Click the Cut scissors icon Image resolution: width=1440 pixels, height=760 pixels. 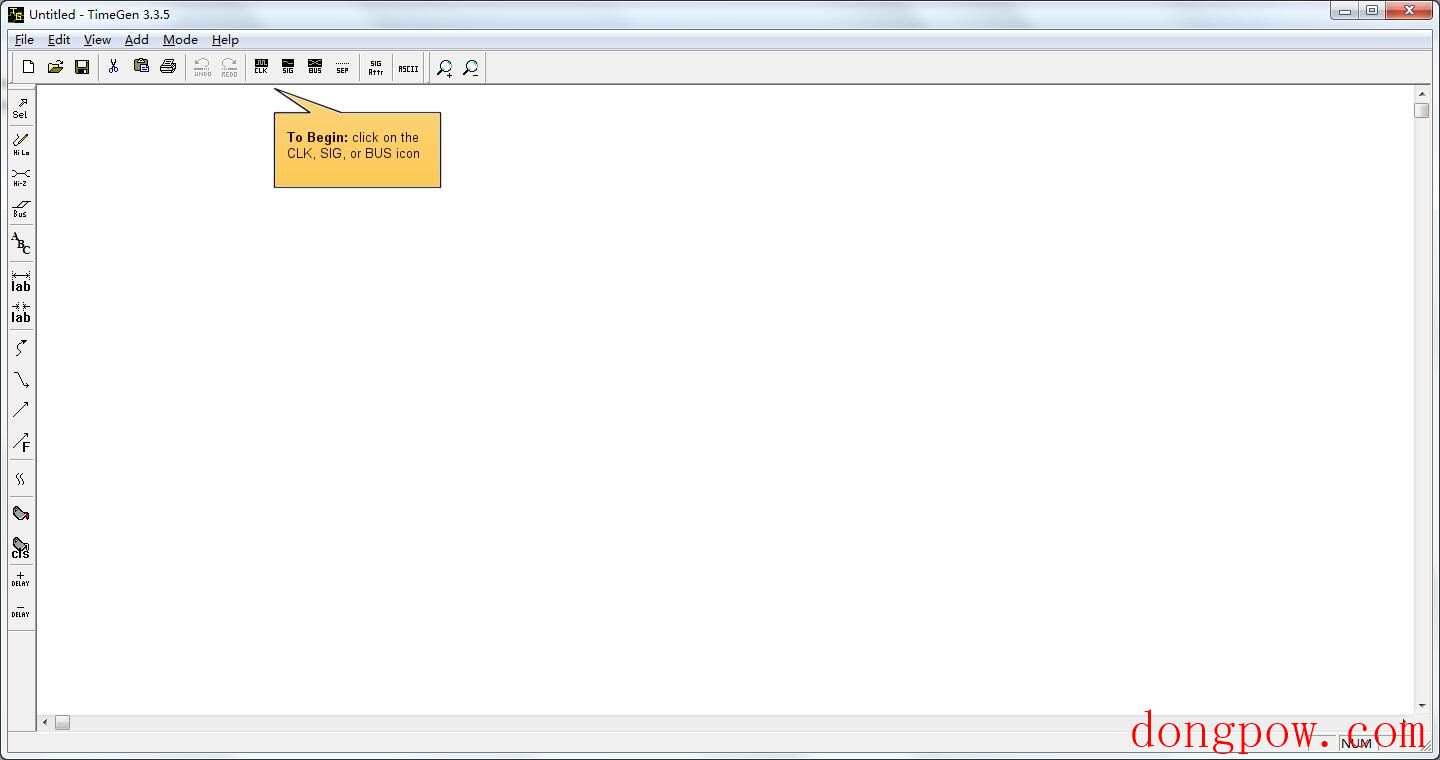pos(114,67)
